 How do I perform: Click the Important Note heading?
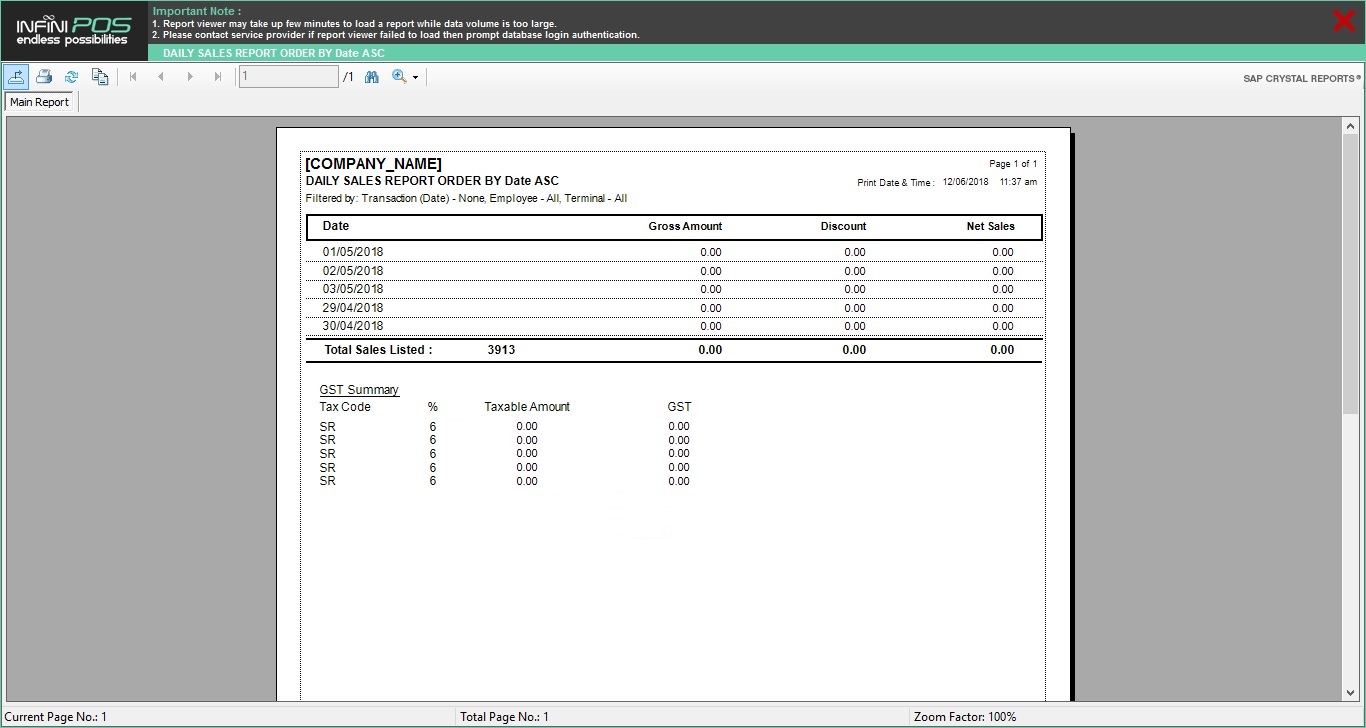point(197,11)
